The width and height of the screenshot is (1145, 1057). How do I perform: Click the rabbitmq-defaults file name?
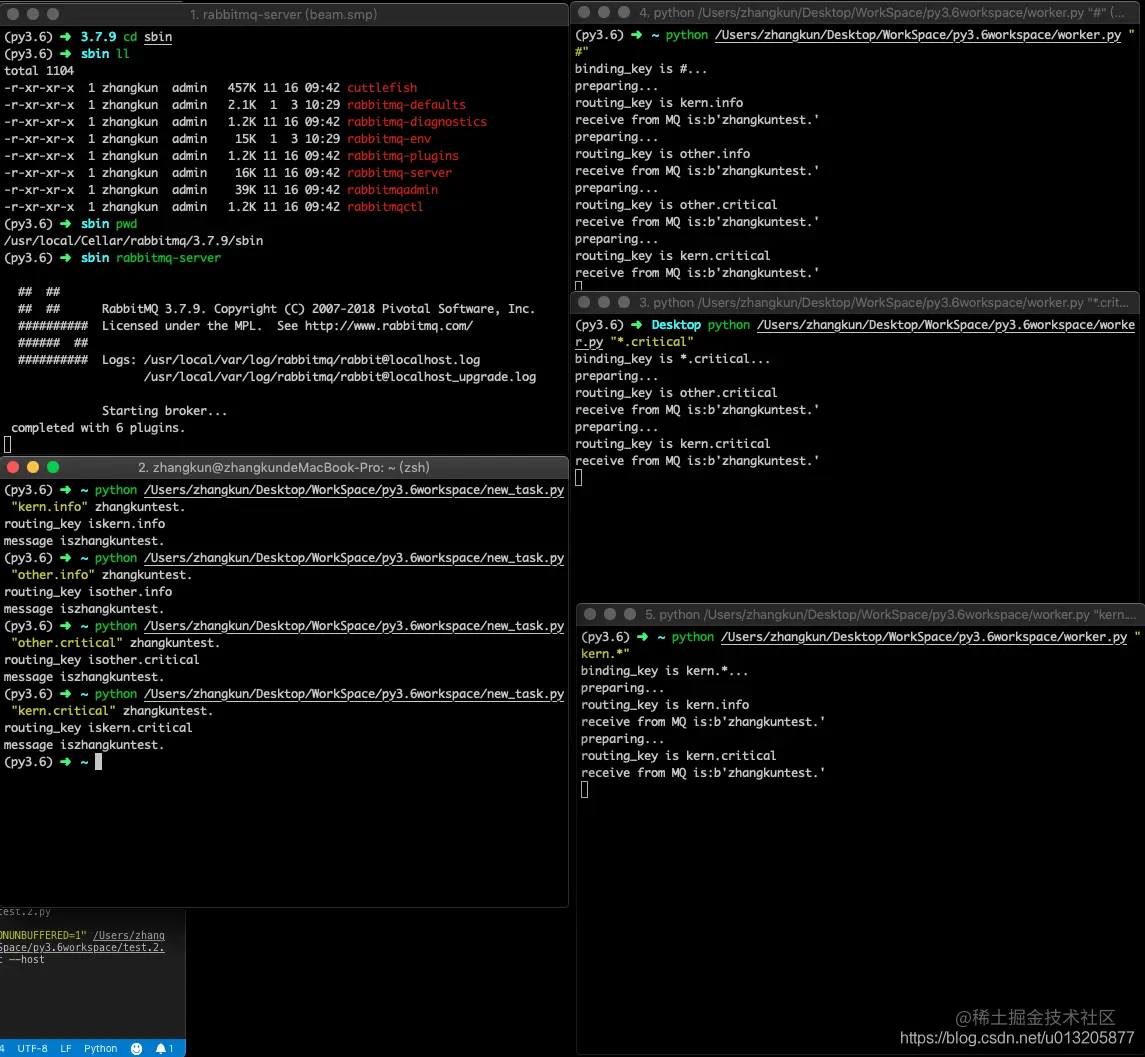pyautogui.click(x=406, y=104)
